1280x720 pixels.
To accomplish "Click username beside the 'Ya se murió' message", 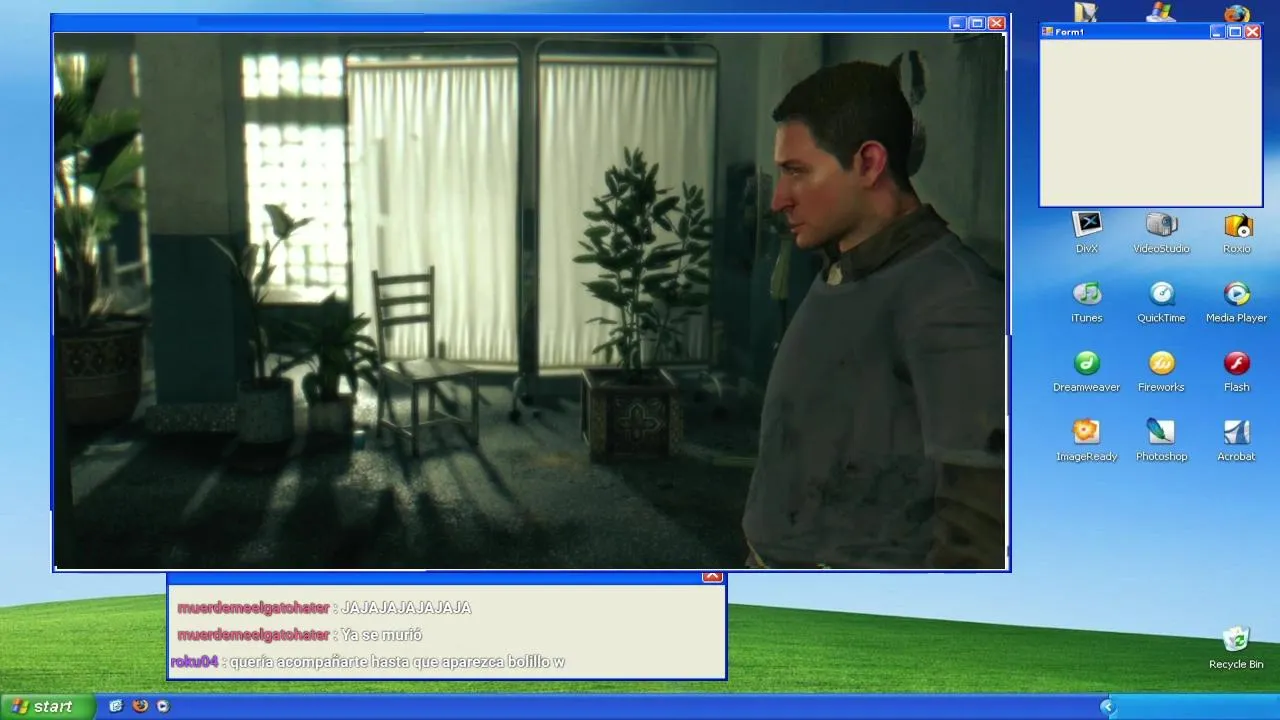I will tap(253, 635).
